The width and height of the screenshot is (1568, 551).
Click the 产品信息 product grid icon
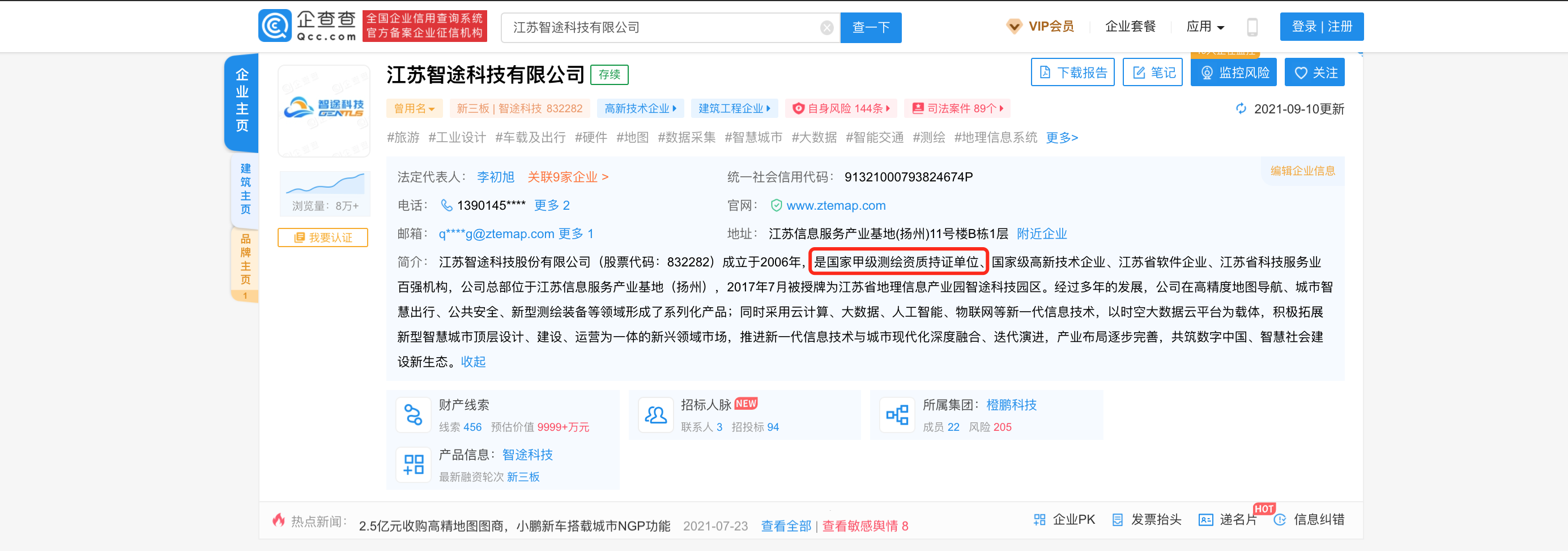[x=414, y=465]
